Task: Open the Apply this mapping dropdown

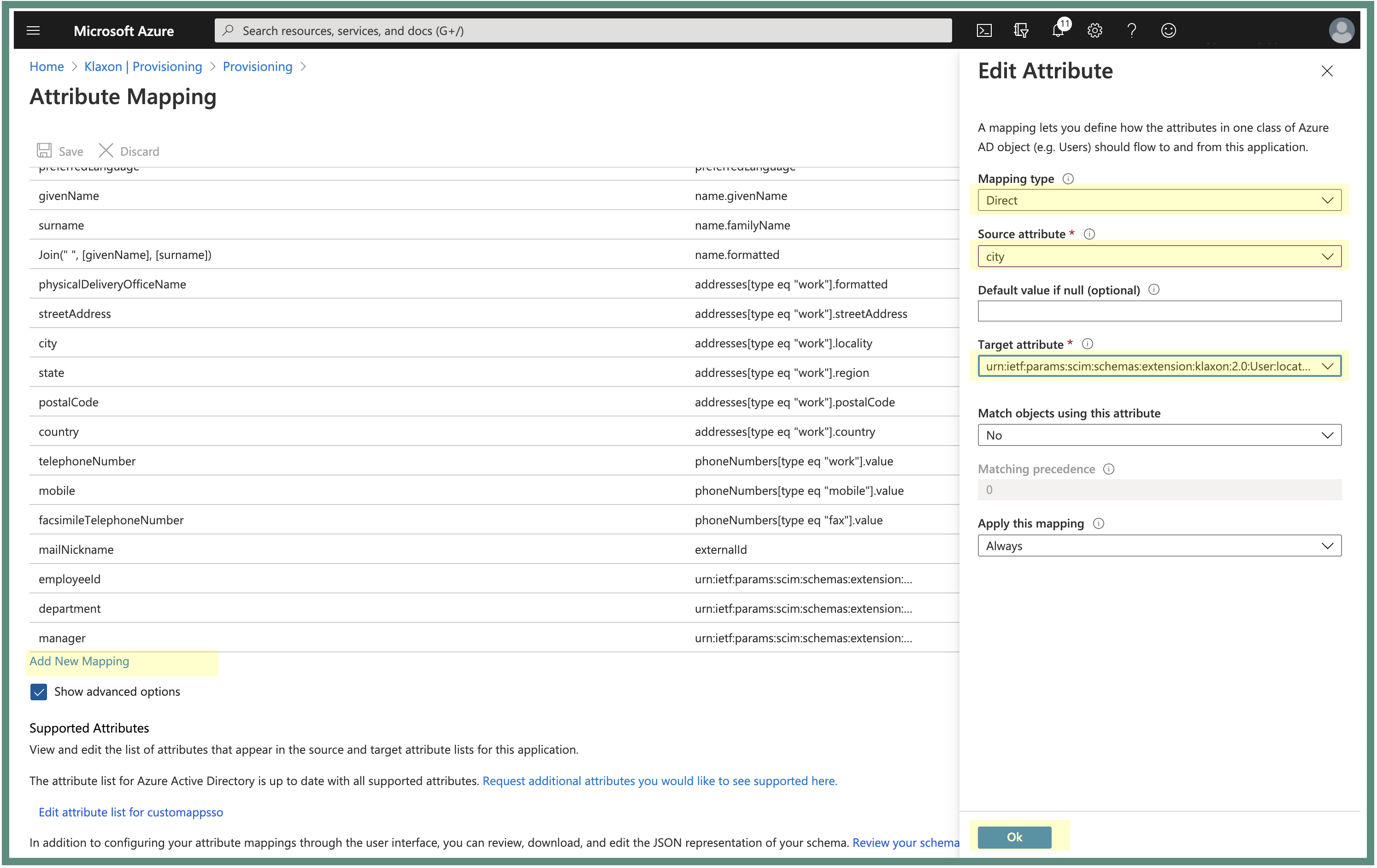Action: point(1159,545)
